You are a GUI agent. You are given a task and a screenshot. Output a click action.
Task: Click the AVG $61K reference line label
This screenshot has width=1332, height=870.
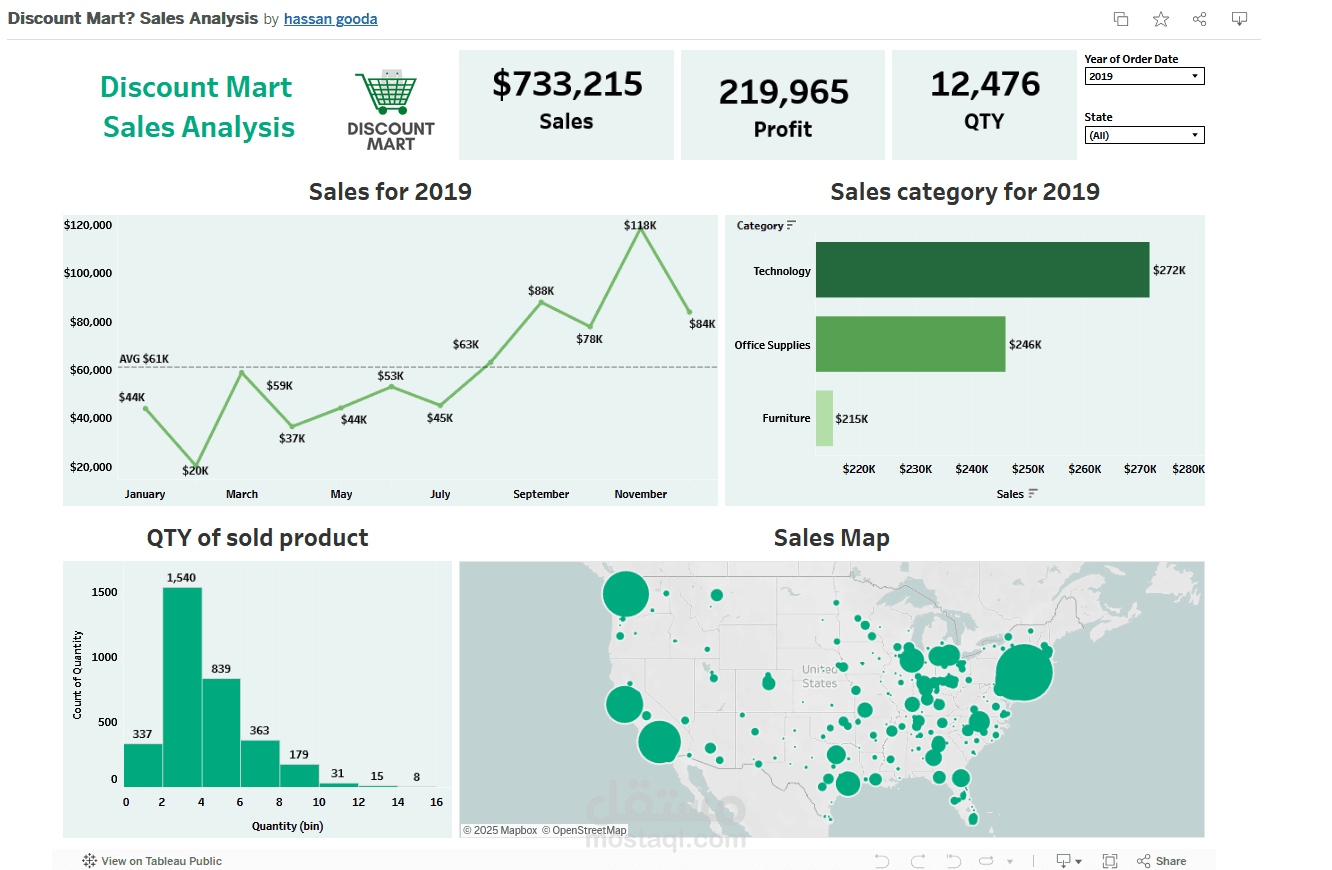tap(144, 359)
